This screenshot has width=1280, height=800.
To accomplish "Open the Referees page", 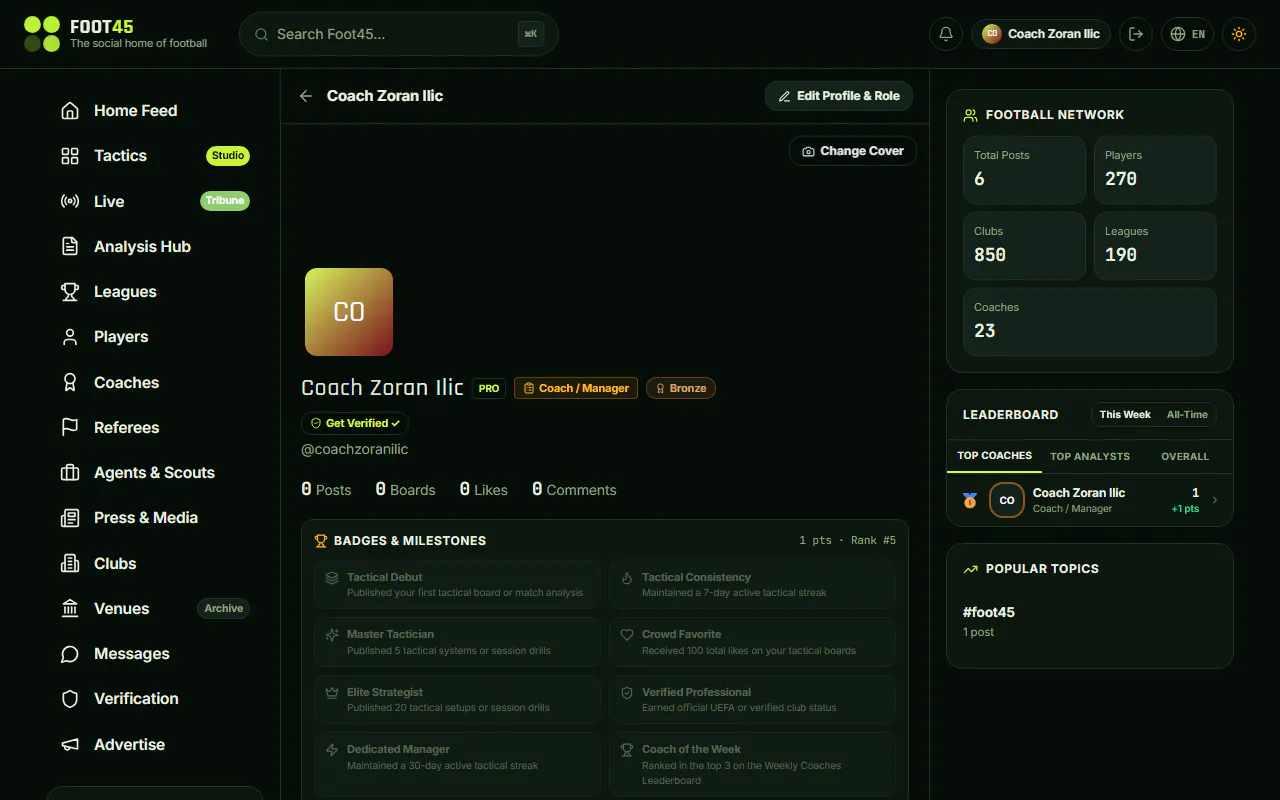I will tap(155, 428).
